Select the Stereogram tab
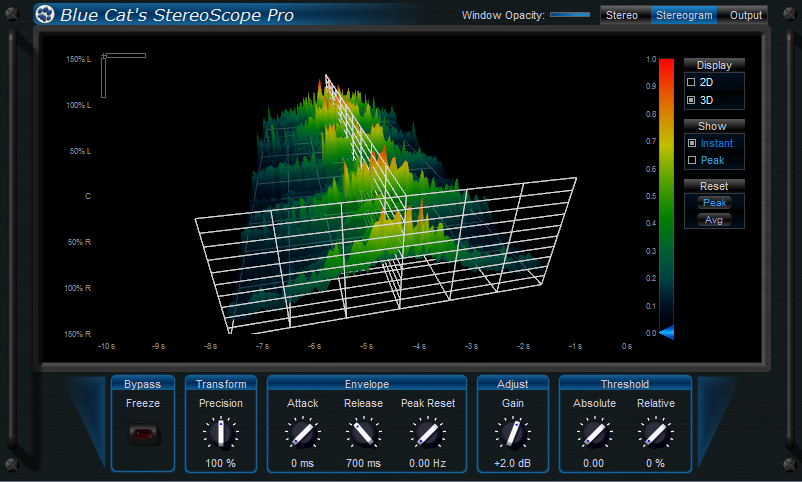 [683, 15]
